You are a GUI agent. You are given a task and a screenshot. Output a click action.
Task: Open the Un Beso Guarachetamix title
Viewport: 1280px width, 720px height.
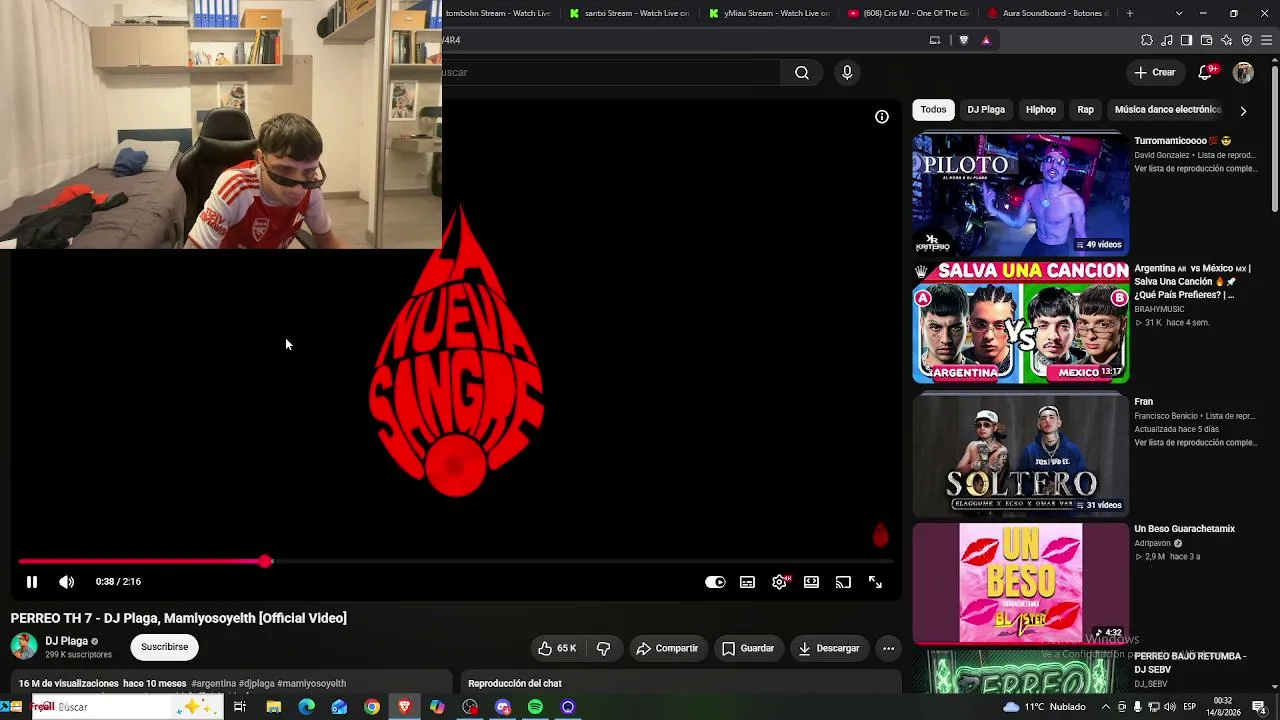click(x=1185, y=529)
